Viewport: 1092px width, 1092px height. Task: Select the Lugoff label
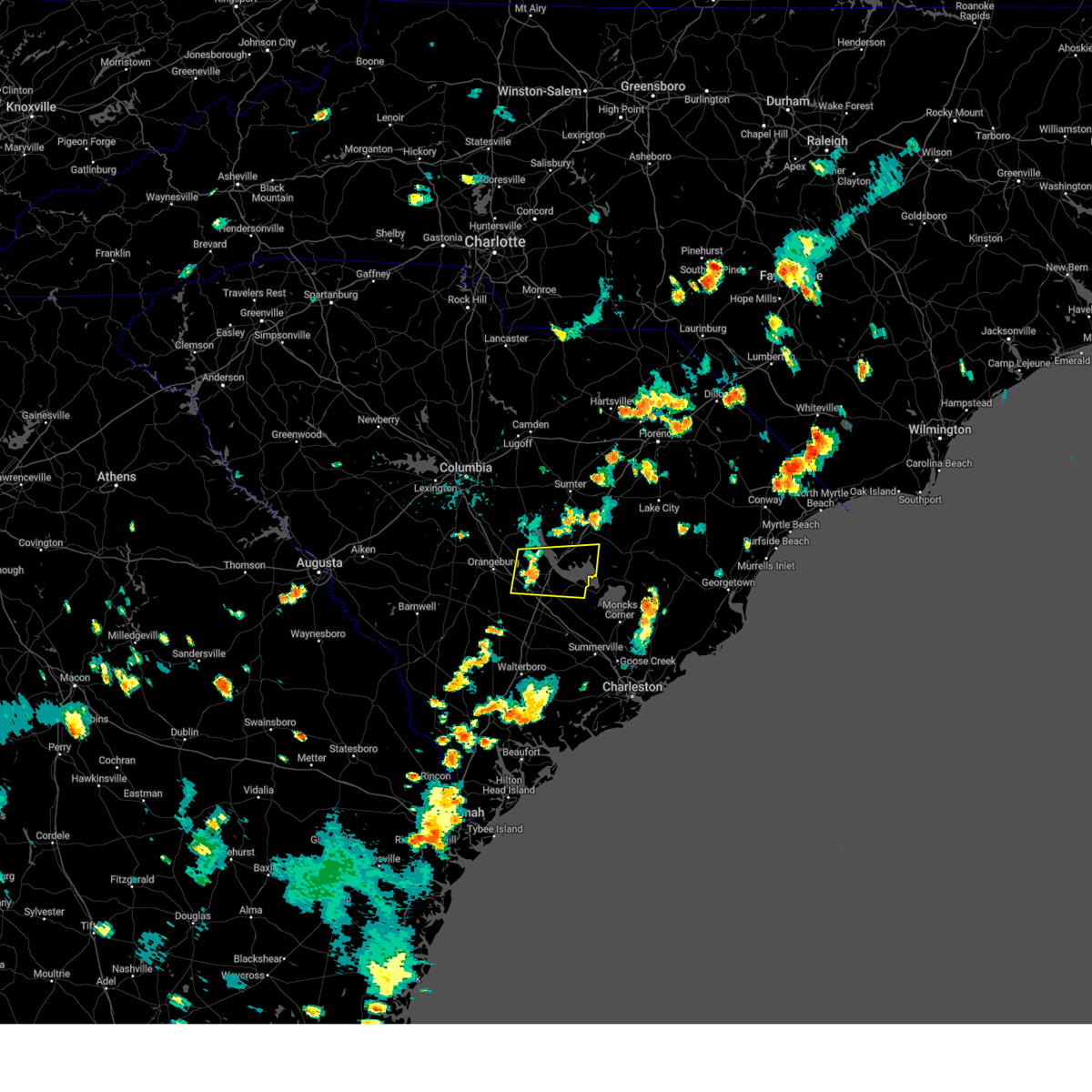(x=518, y=444)
